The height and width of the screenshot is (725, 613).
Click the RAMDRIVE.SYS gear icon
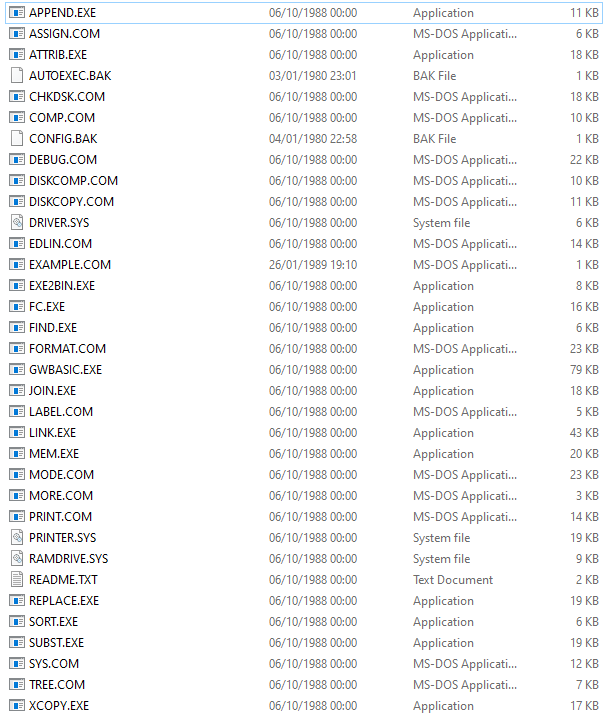point(17,559)
